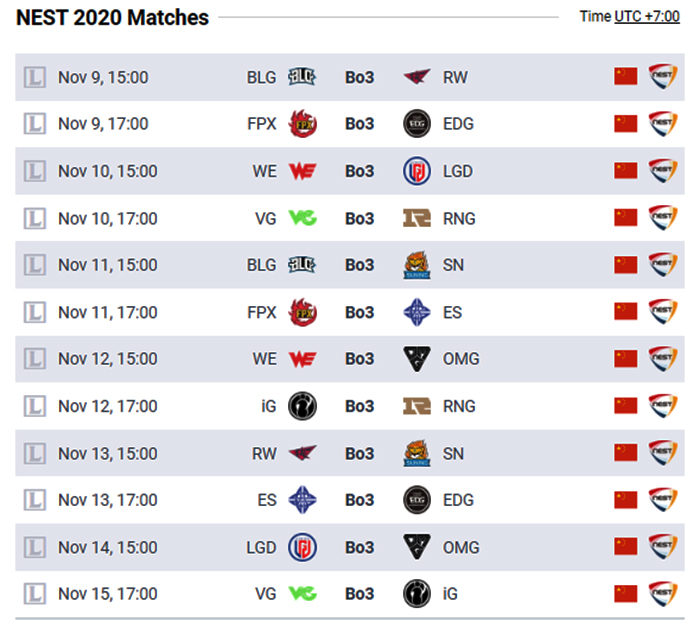Screen dimensions: 700x628
Task: Select Bo3 in the WE vs LGD match
Action: [x=359, y=171]
